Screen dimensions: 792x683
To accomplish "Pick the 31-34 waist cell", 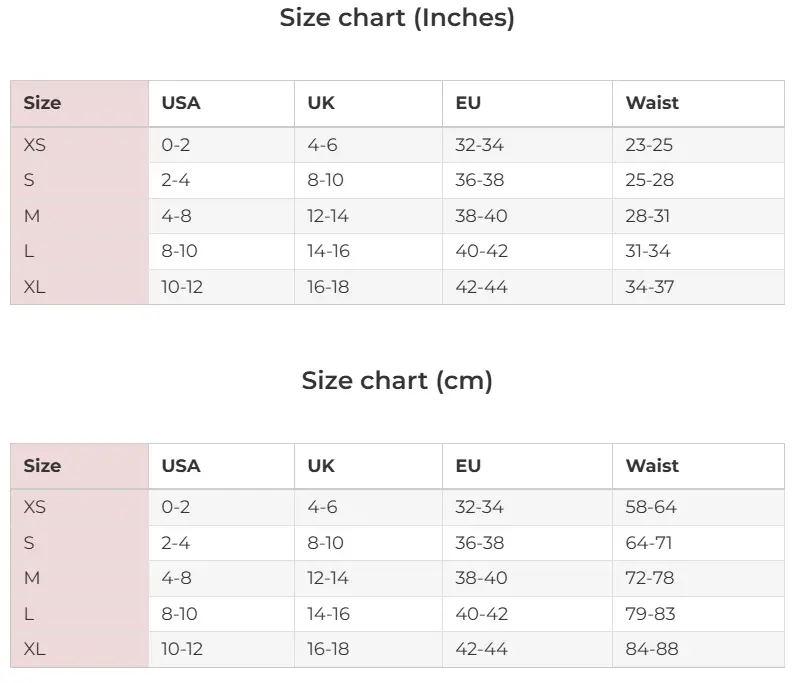I will pos(648,251).
